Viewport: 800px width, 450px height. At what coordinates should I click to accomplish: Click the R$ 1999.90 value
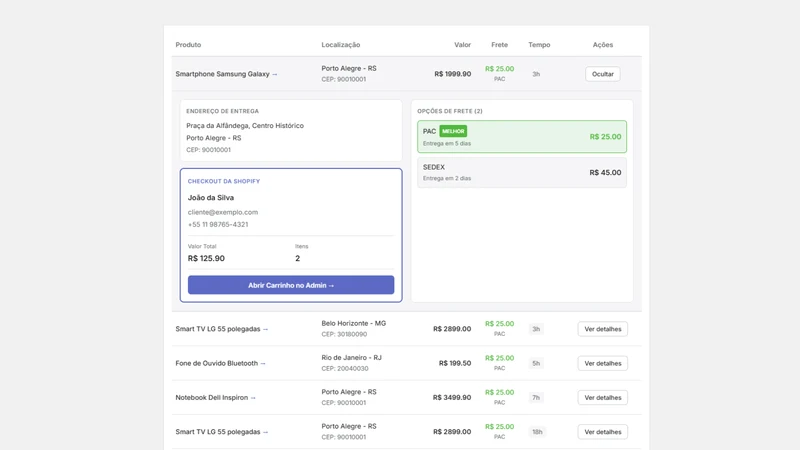453,74
